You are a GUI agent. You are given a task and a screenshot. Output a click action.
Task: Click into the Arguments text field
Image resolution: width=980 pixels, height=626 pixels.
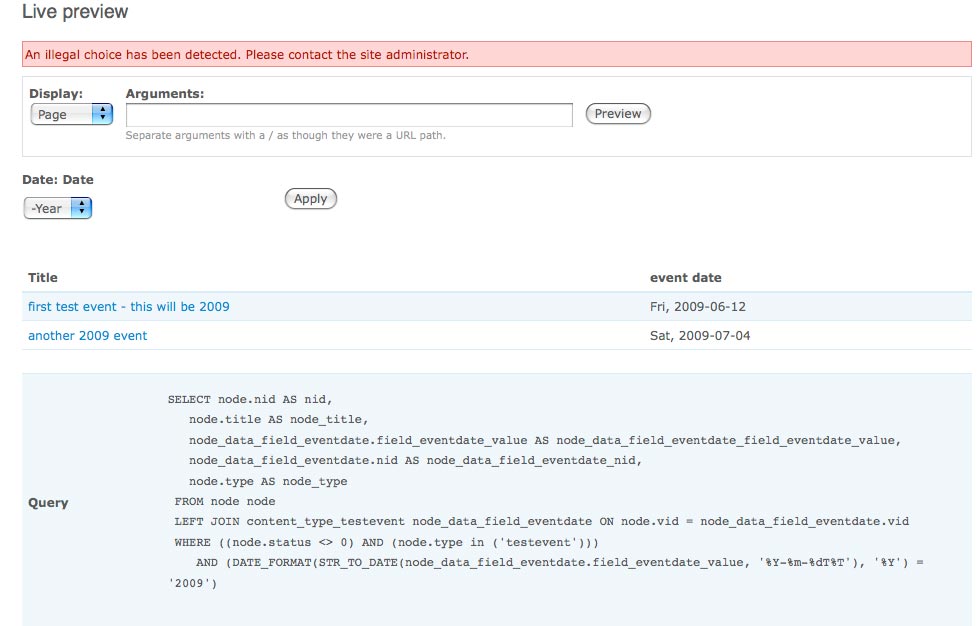(x=349, y=115)
